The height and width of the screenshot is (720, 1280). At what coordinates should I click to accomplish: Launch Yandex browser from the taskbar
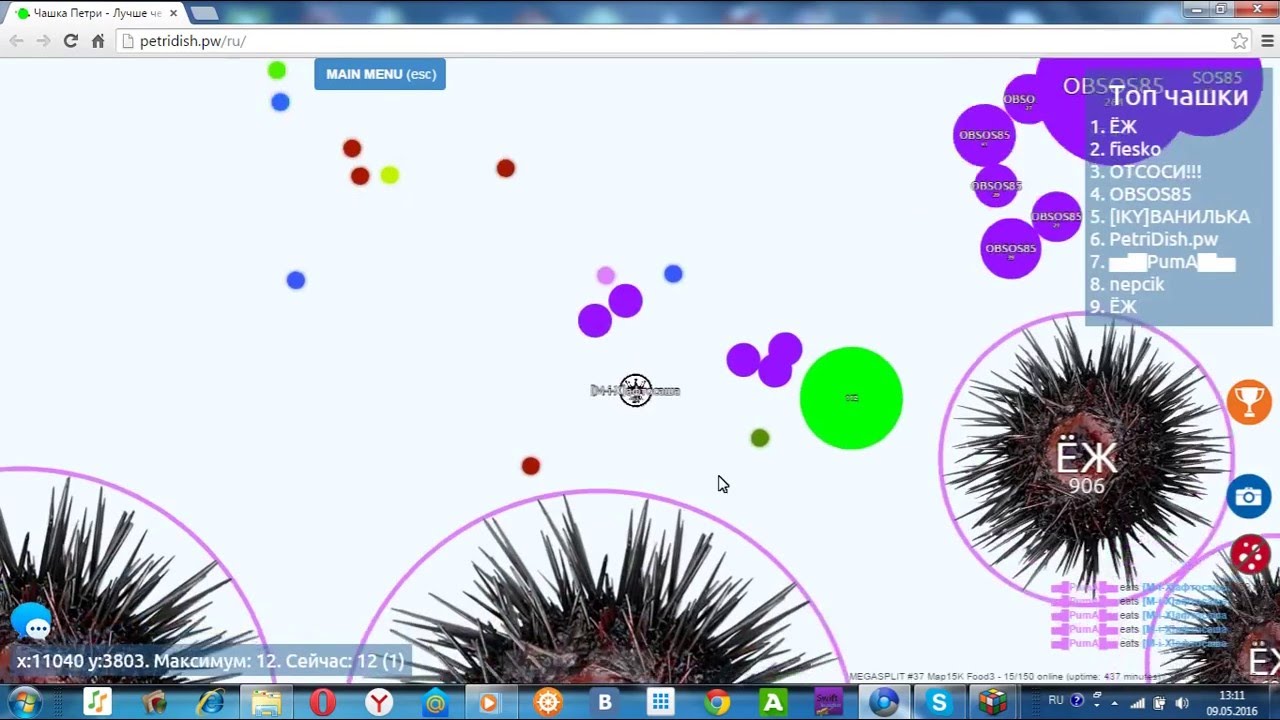[x=379, y=702]
